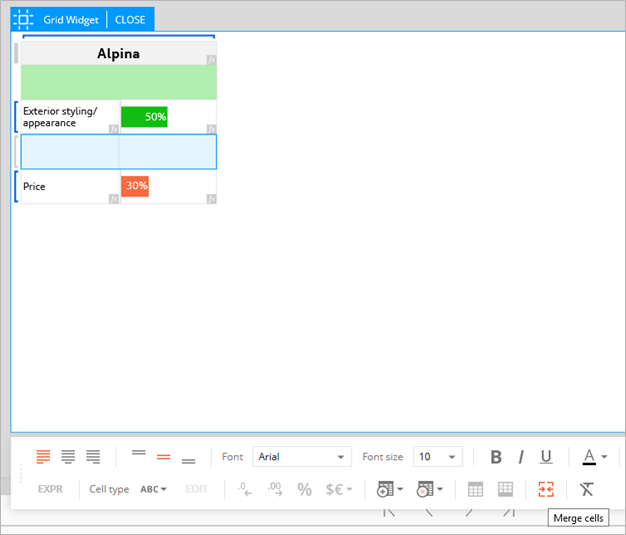Click the insert row/column icon
Viewport: 626px width, 535px height.
click(x=385, y=489)
